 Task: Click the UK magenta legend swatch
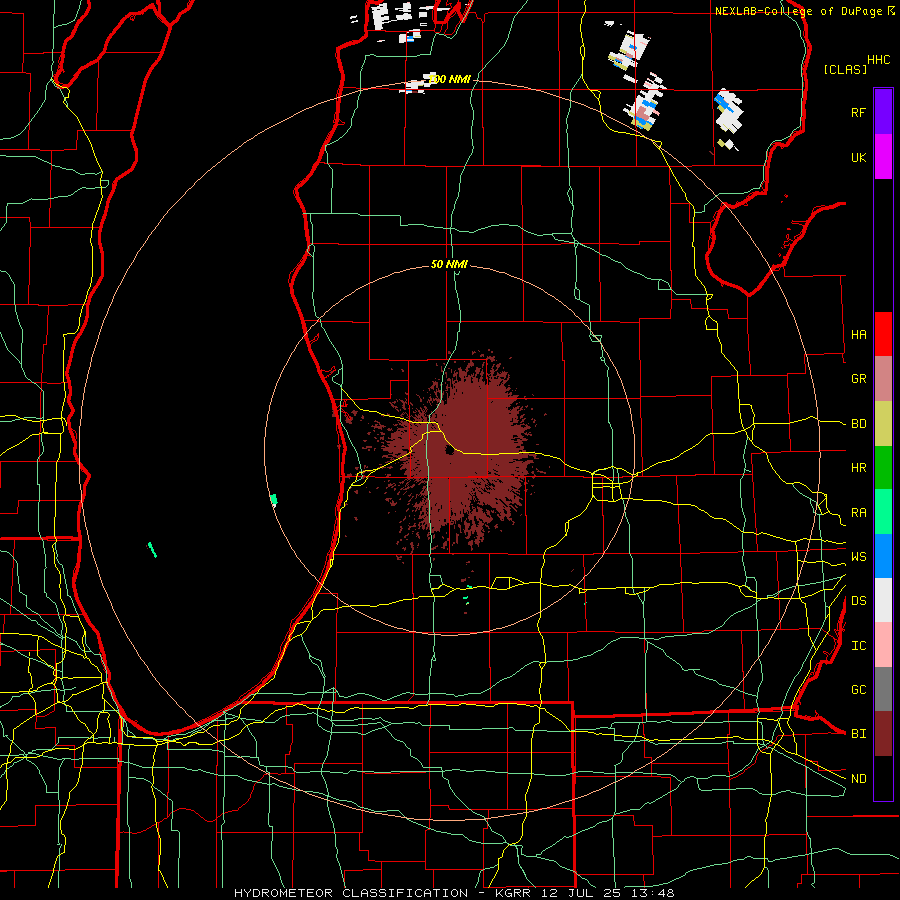pos(883,157)
